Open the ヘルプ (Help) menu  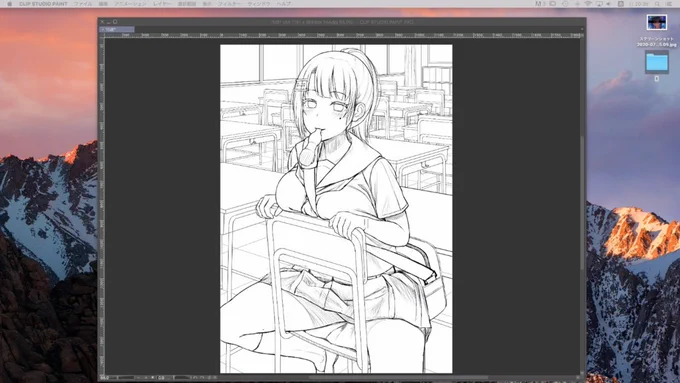[x=284, y=3]
